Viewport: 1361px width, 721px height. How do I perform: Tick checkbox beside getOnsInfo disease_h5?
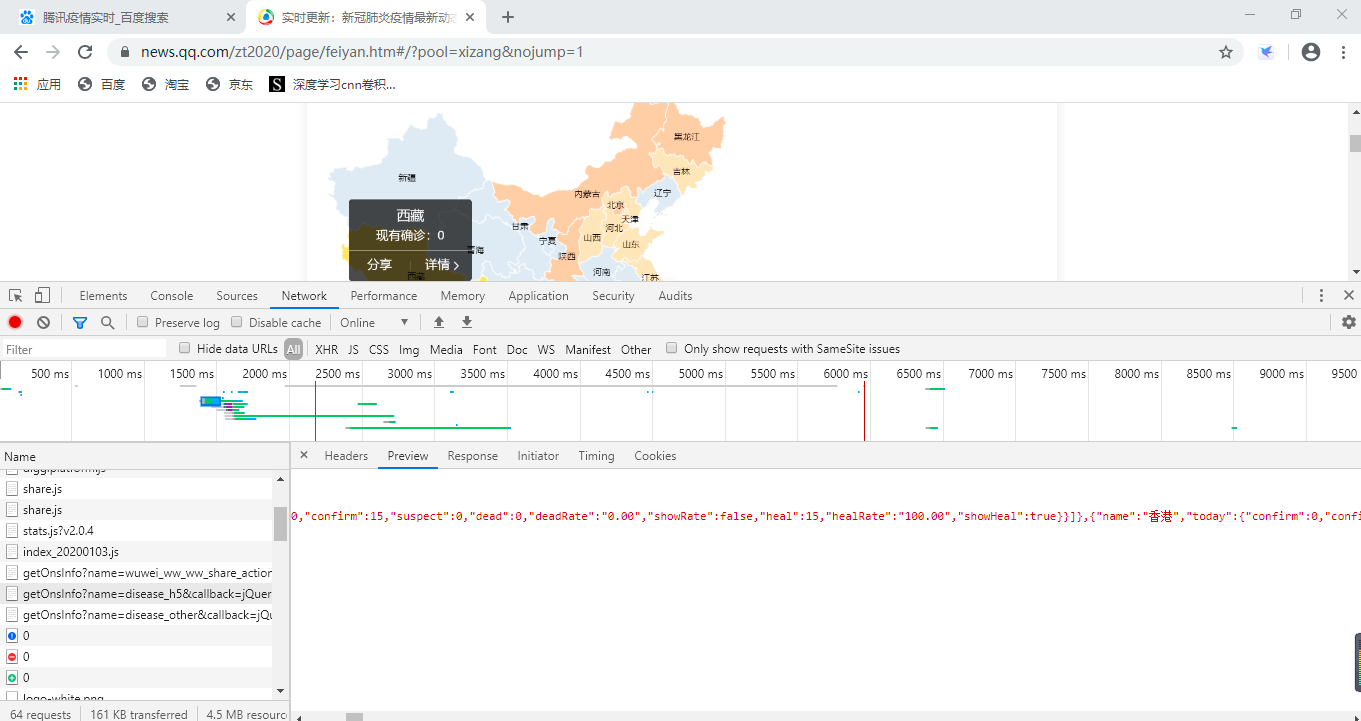pos(12,594)
